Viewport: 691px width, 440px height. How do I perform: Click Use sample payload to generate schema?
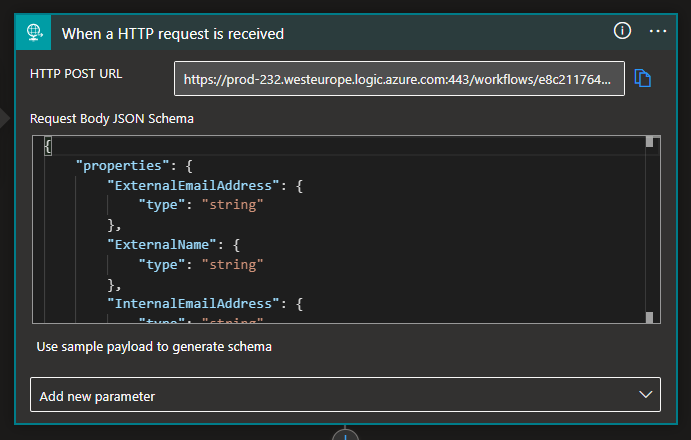pos(154,347)
